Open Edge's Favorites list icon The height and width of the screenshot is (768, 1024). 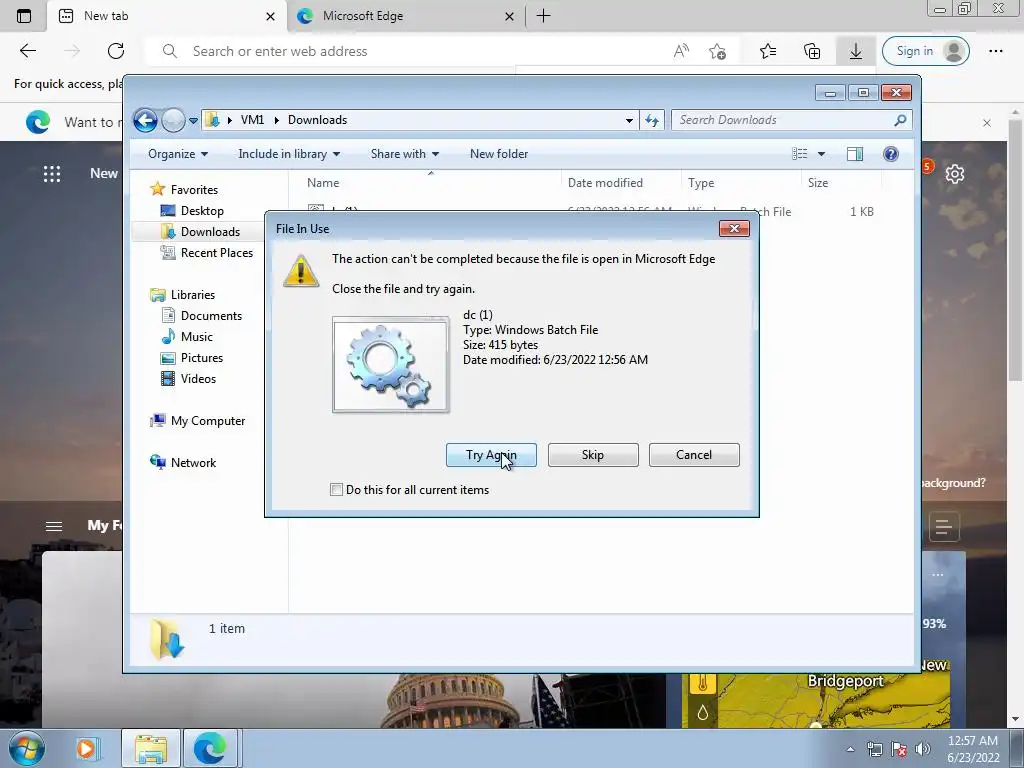pyautogui.click(x=768, y=51)
